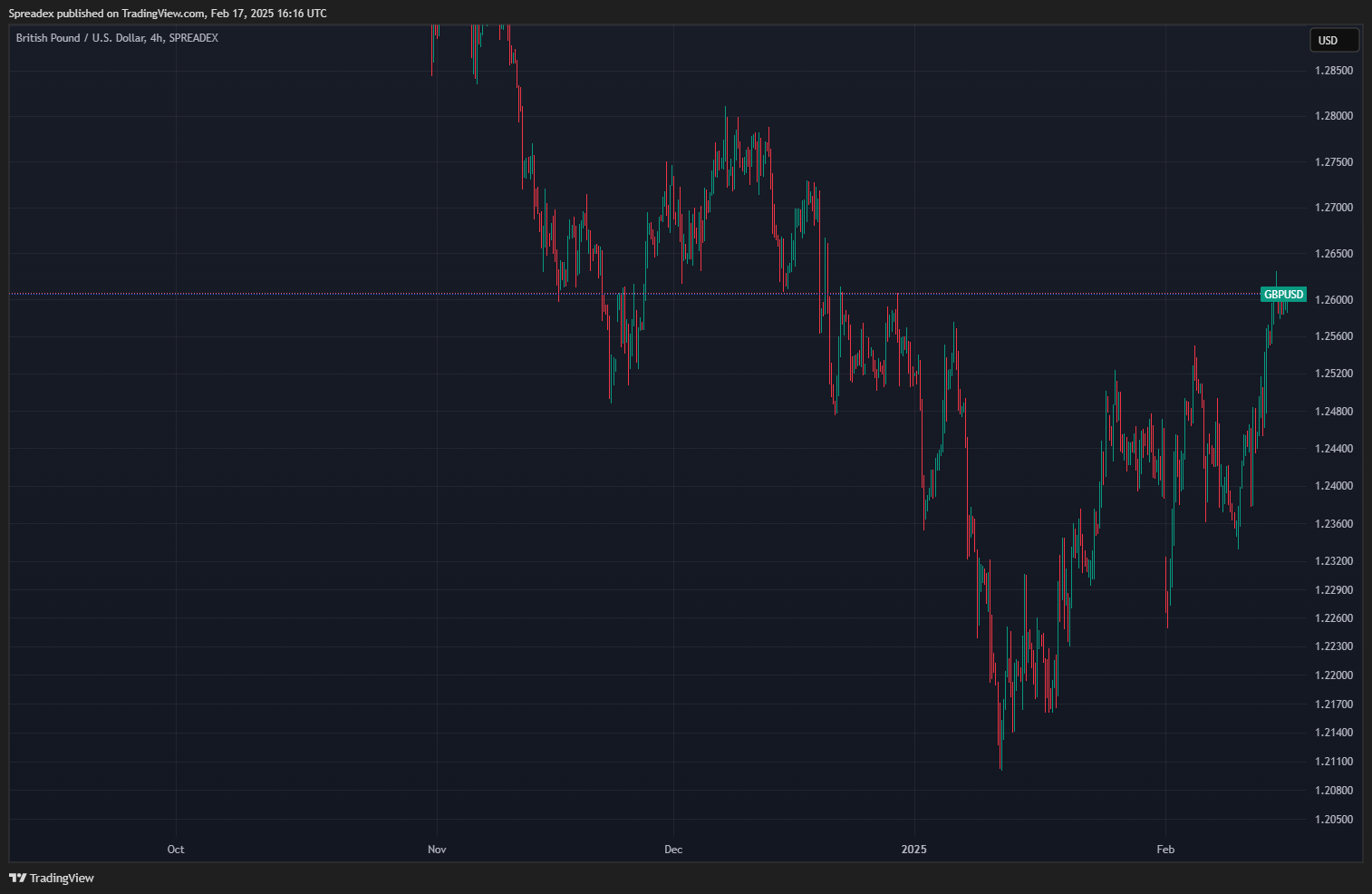Click the TradingView logo at bottom left
Screen dimensions: 1372x894
click(x=52, y=878)
